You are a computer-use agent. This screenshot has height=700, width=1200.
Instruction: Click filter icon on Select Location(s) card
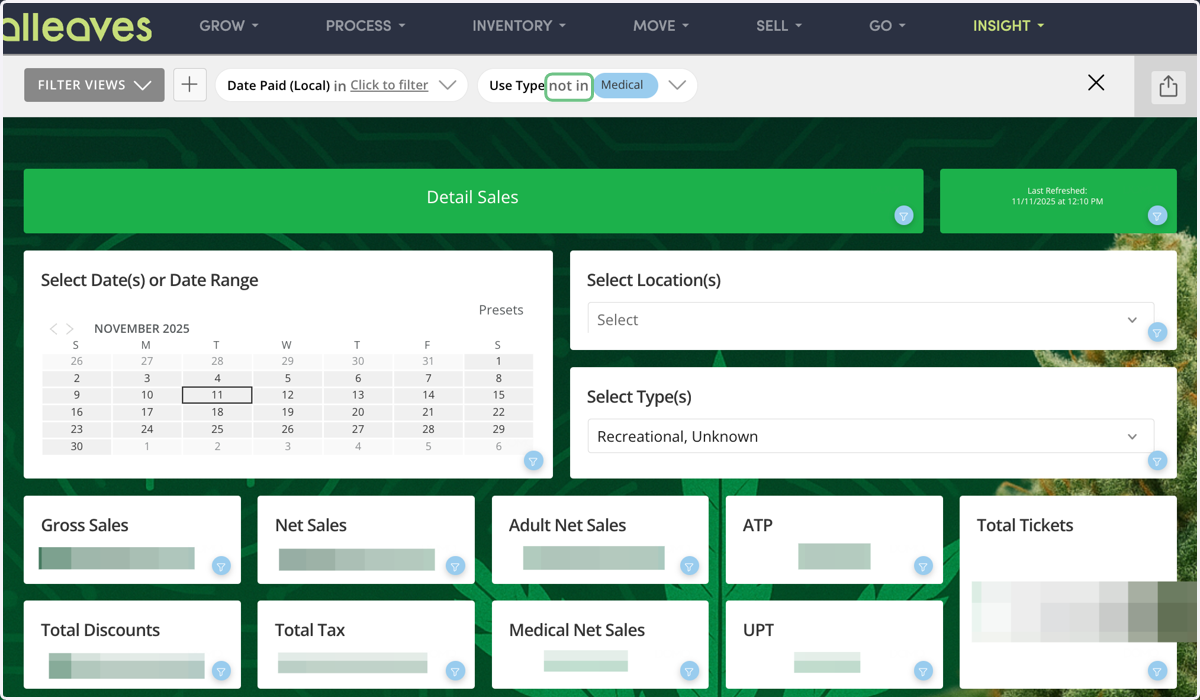pos(1157,333)
